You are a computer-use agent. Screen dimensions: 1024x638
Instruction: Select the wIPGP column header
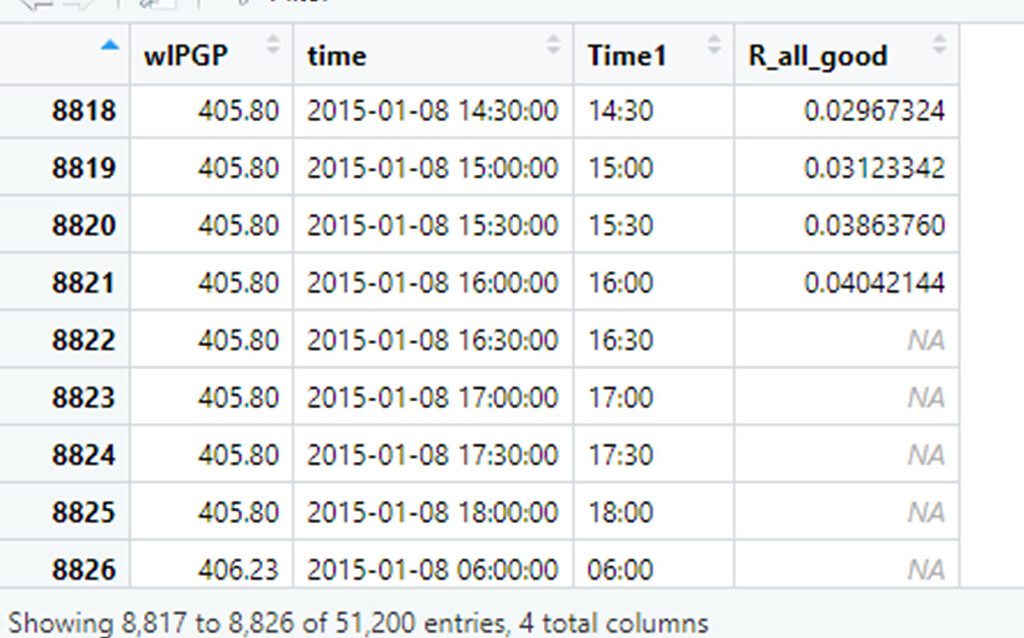pos(183,55)
